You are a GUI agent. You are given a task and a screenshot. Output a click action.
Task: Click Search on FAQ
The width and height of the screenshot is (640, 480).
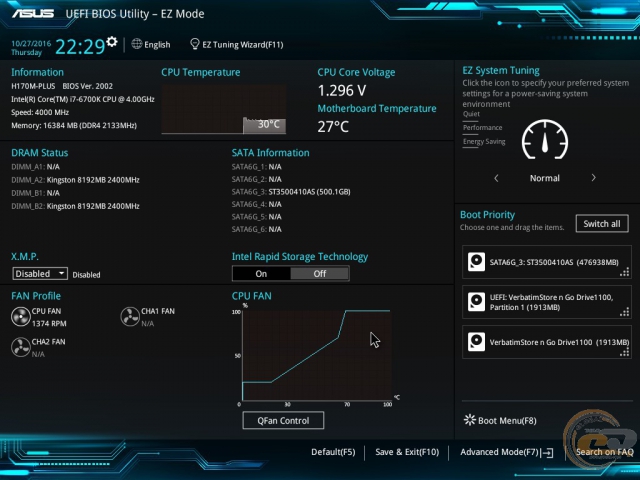[604, 452]
